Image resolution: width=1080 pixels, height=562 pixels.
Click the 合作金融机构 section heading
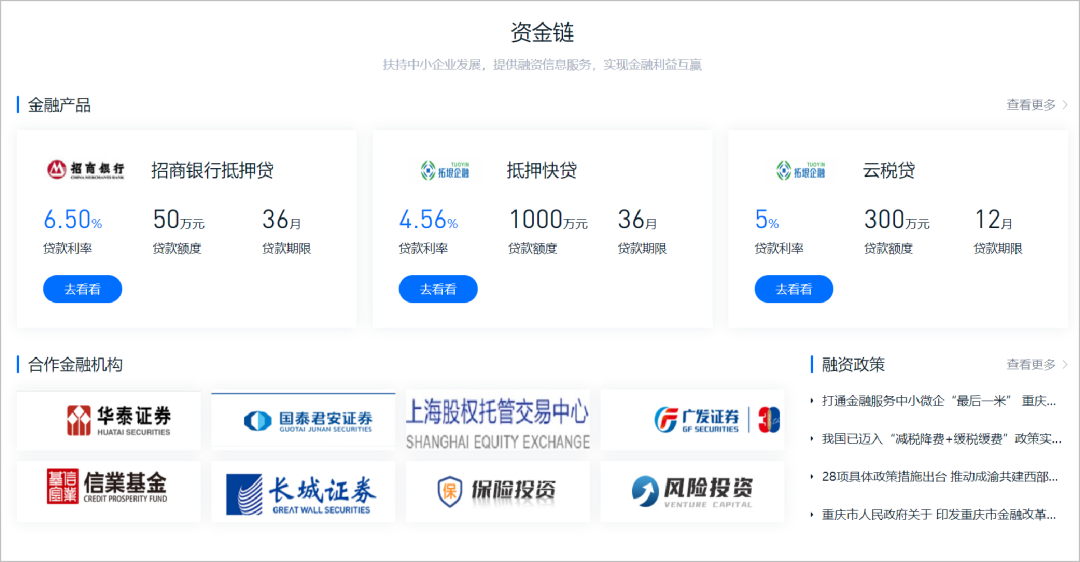coord(75,364)
